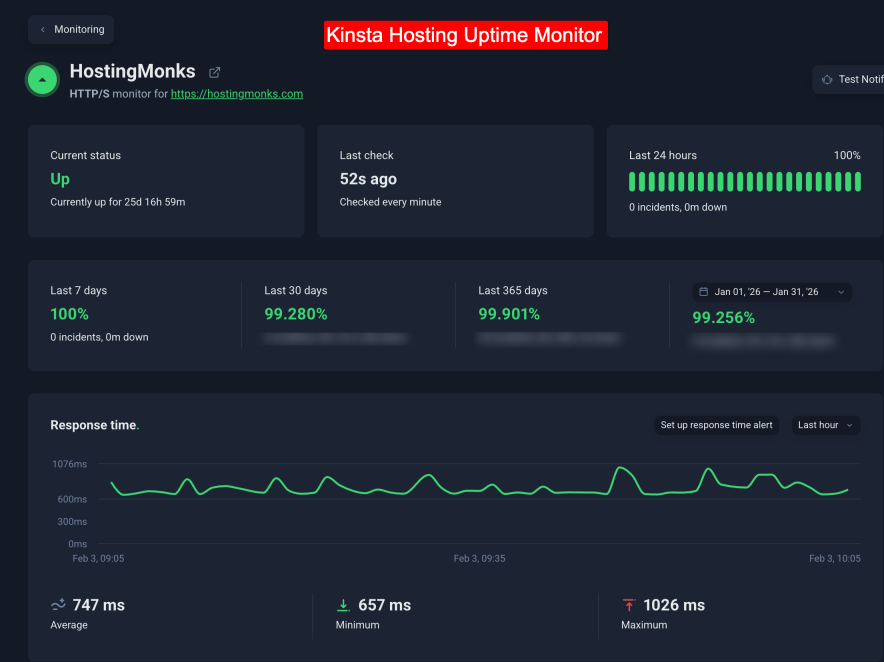Click the rightmost uptime bar segment
The height and width of the screenshot is (662, 884).
tap(858, 181)
